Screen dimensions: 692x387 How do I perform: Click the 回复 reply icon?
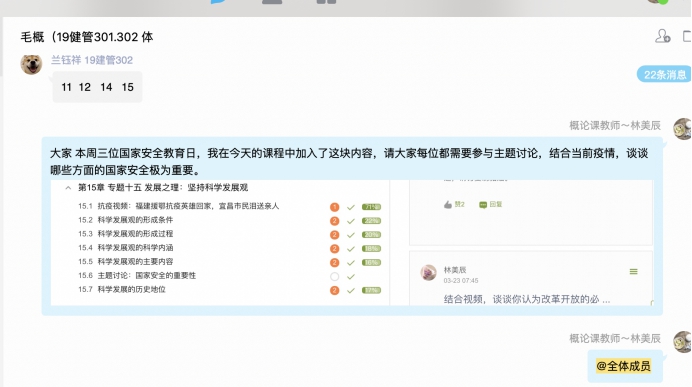[x=483, y=204]
